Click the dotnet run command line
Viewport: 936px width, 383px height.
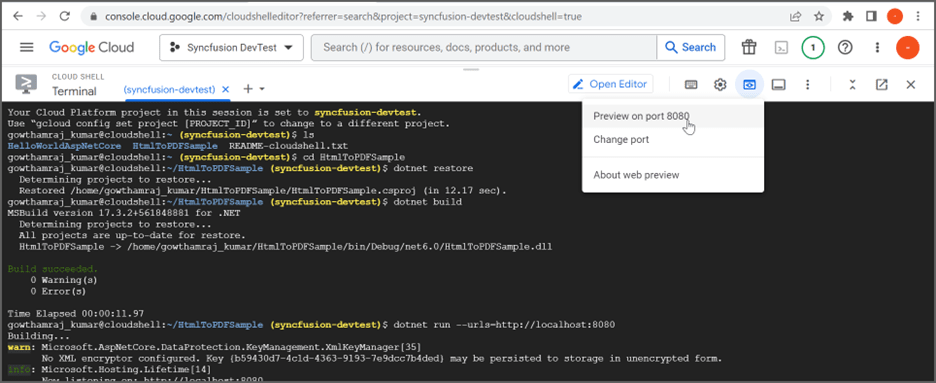(x=504, y=325)
